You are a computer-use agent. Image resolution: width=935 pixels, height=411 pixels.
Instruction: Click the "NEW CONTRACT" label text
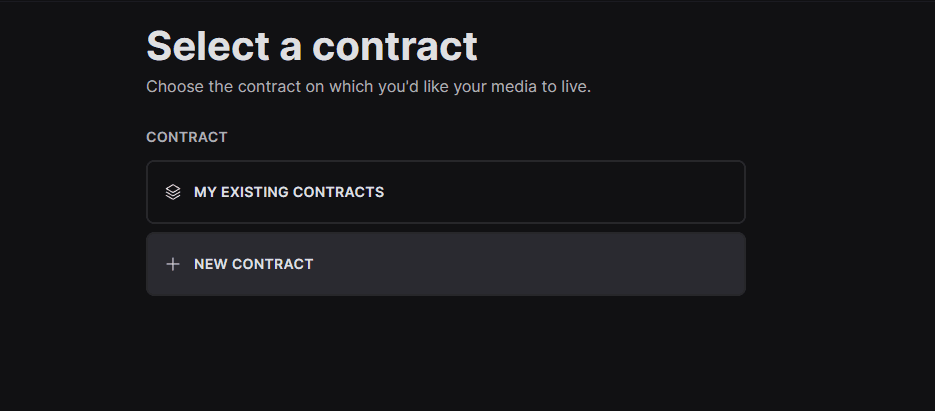254,264
